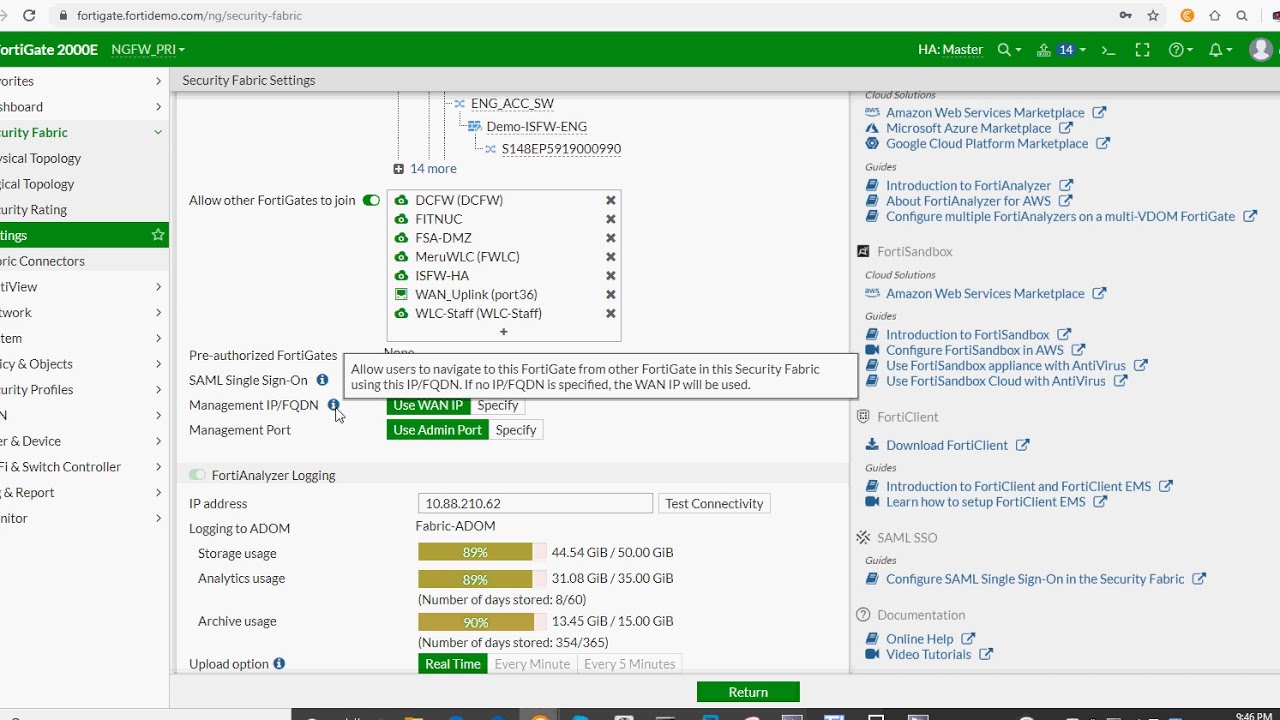1280x720 pixels.
Task: Open the NGFW_PRI VDOM dropdown
Action: (148, 50)
